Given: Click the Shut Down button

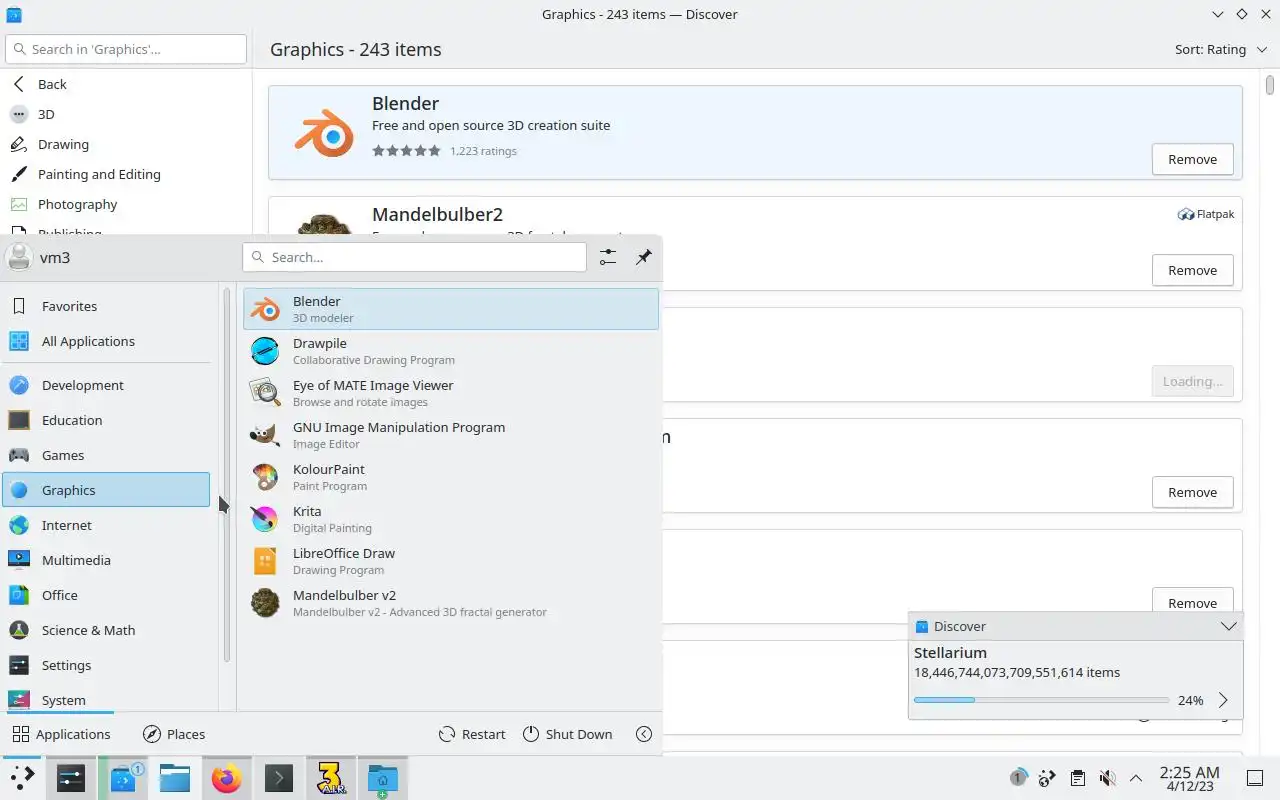Looking at the screenshot, I should tap(568, 734).
